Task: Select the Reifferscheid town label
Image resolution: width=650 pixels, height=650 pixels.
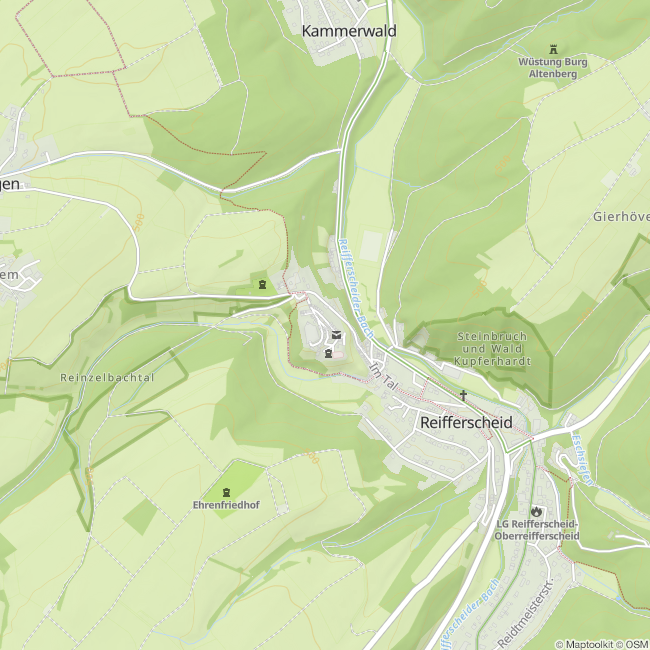Action: coord(466,422)
